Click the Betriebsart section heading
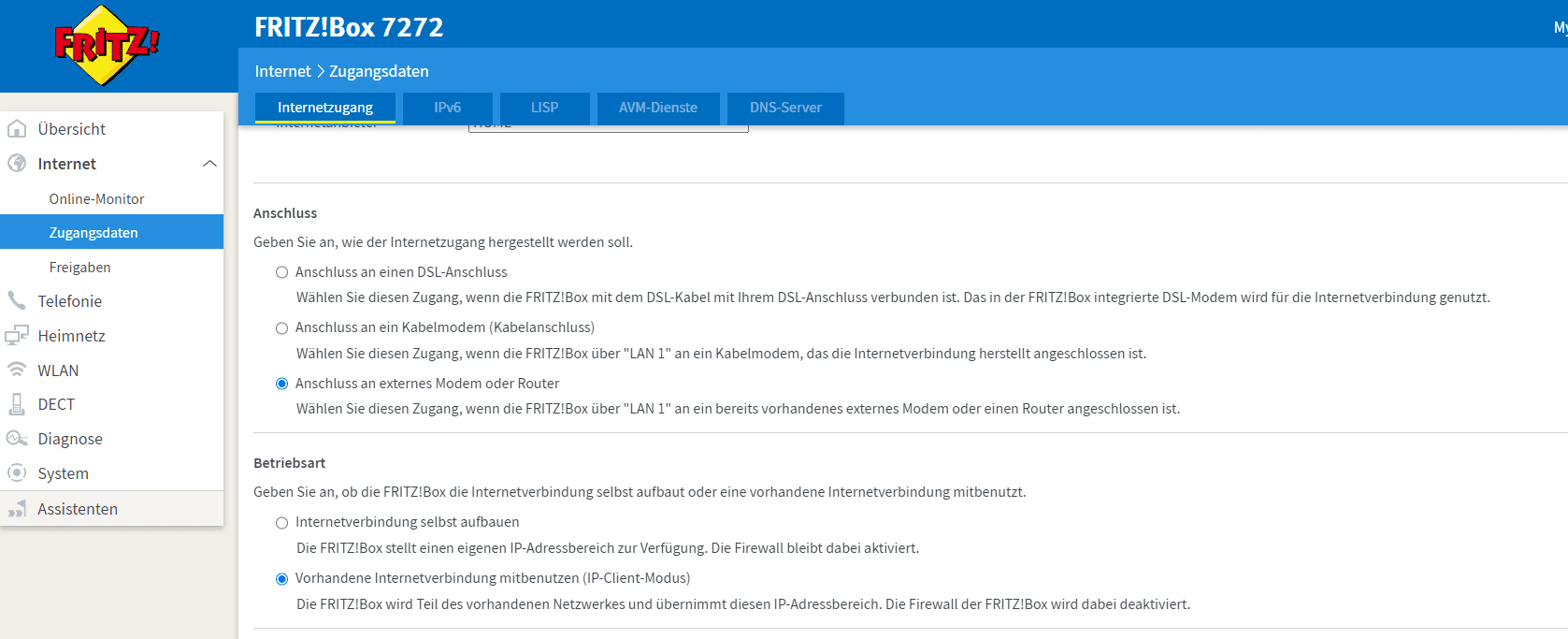 click(x=290, y=463)
